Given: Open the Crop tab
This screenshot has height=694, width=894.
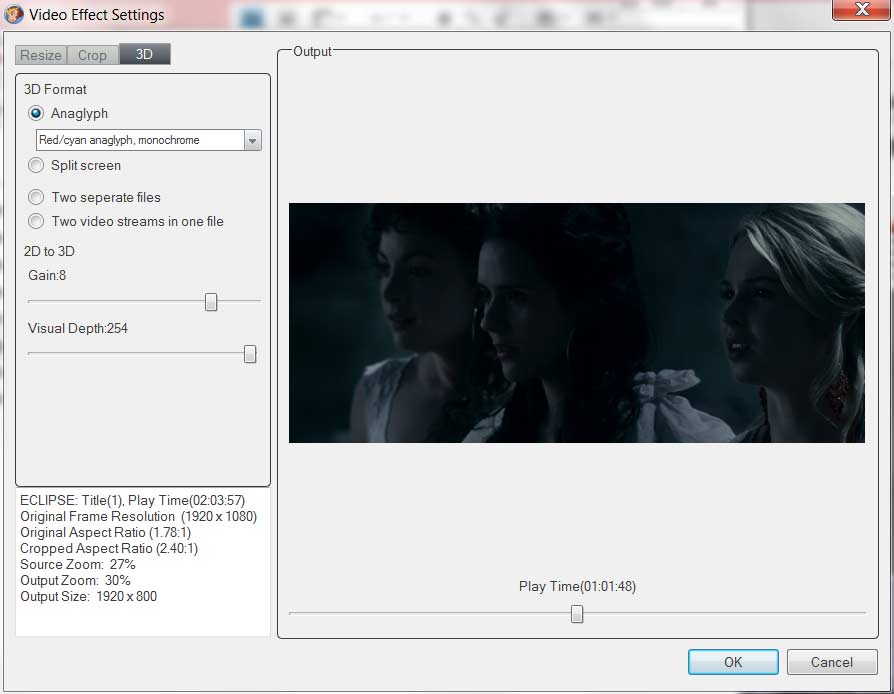Looking at the screenshot, I should point(92,55).
